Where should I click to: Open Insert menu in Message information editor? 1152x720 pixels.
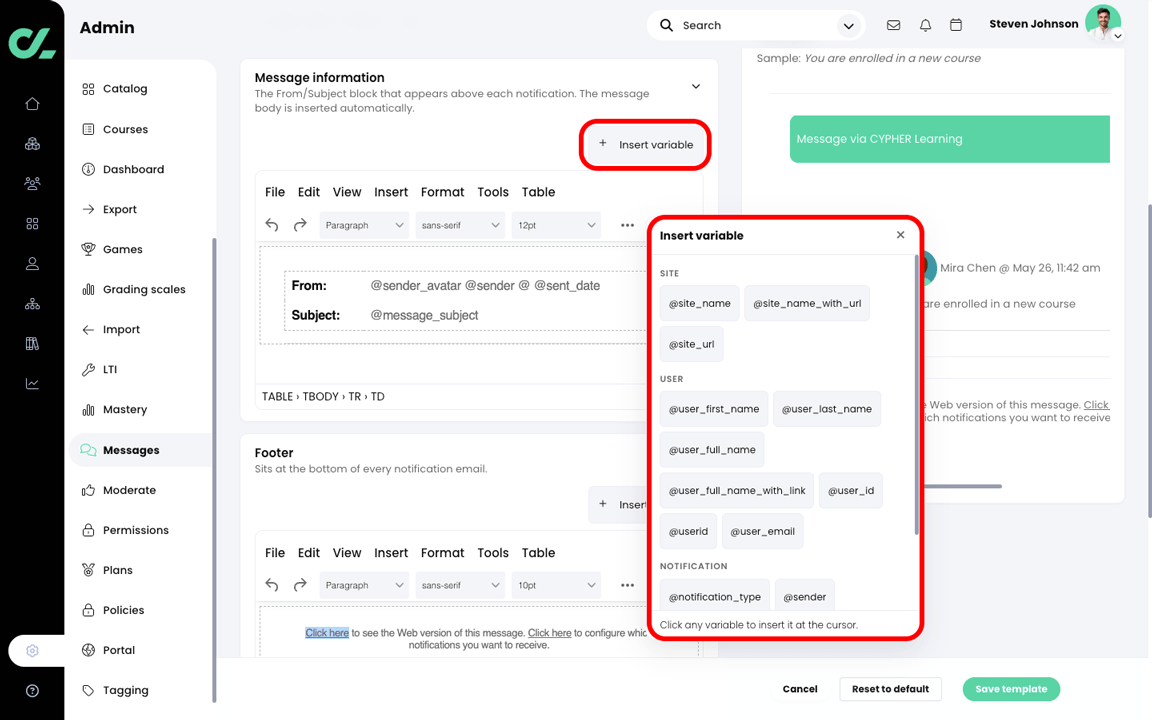click(x=391, y=192)
